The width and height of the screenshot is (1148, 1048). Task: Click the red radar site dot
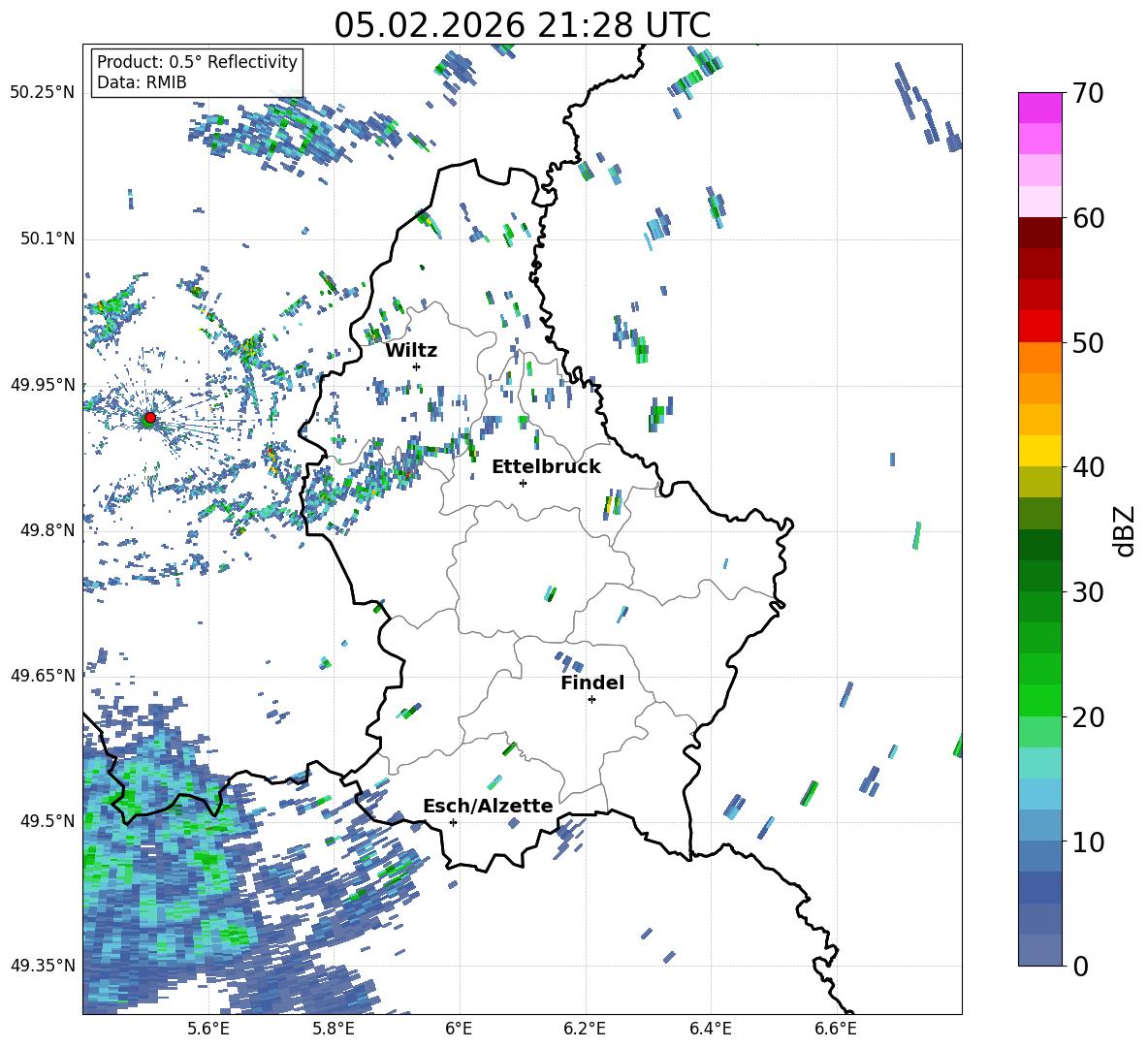click(149, 418)
